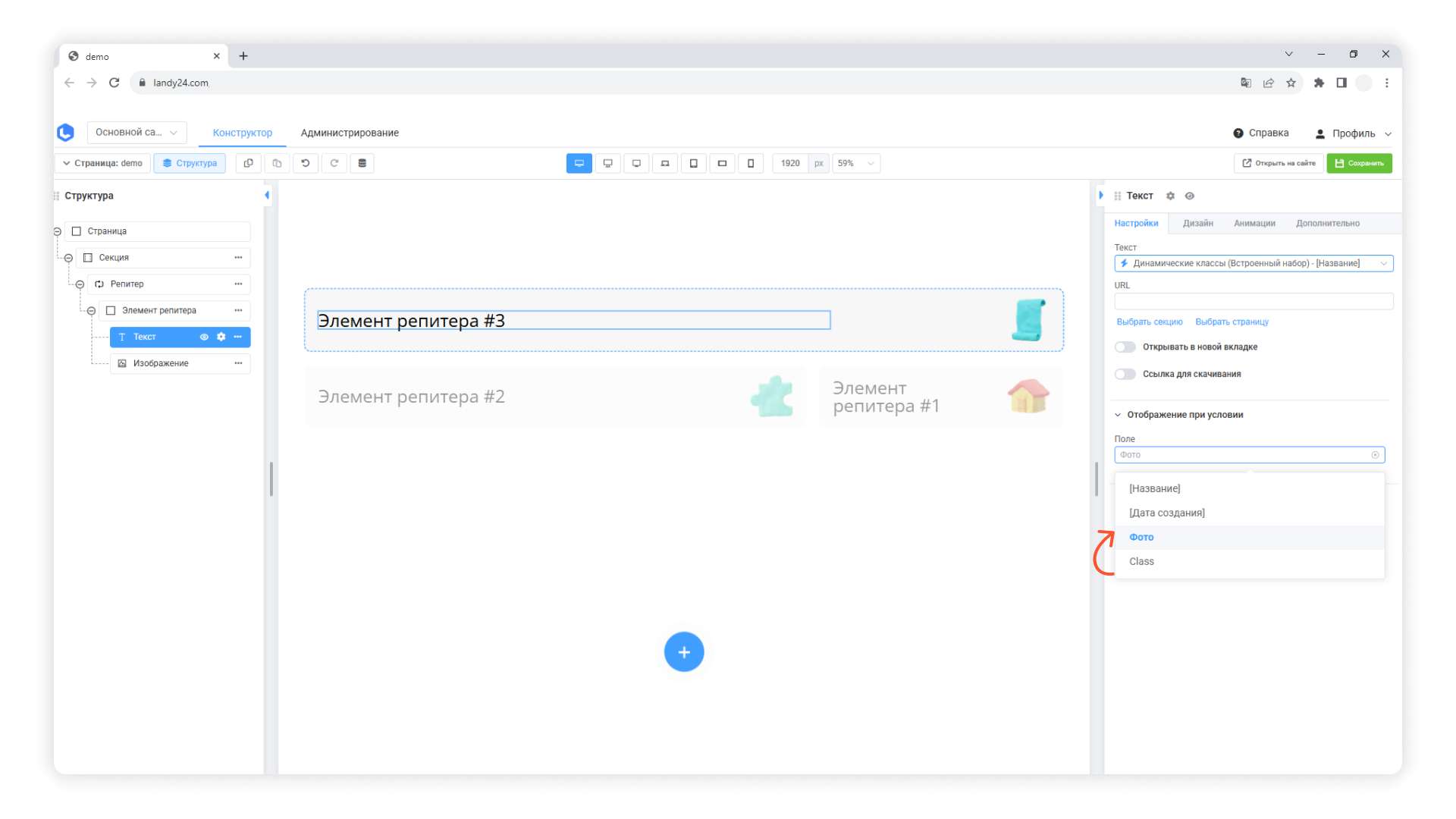Collapse the Репитер tree node

pos(80,284)
